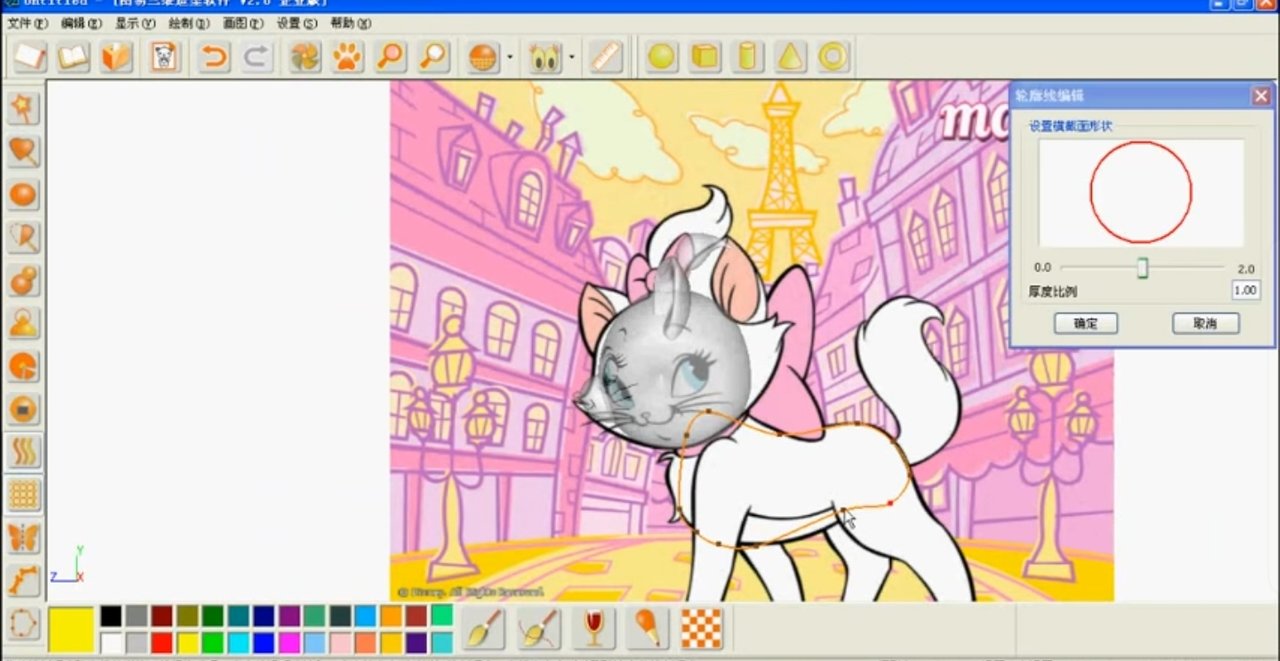Select the orange ball tool
The height and width of the screenshot is (661, 1280).
tap(23, 194)
